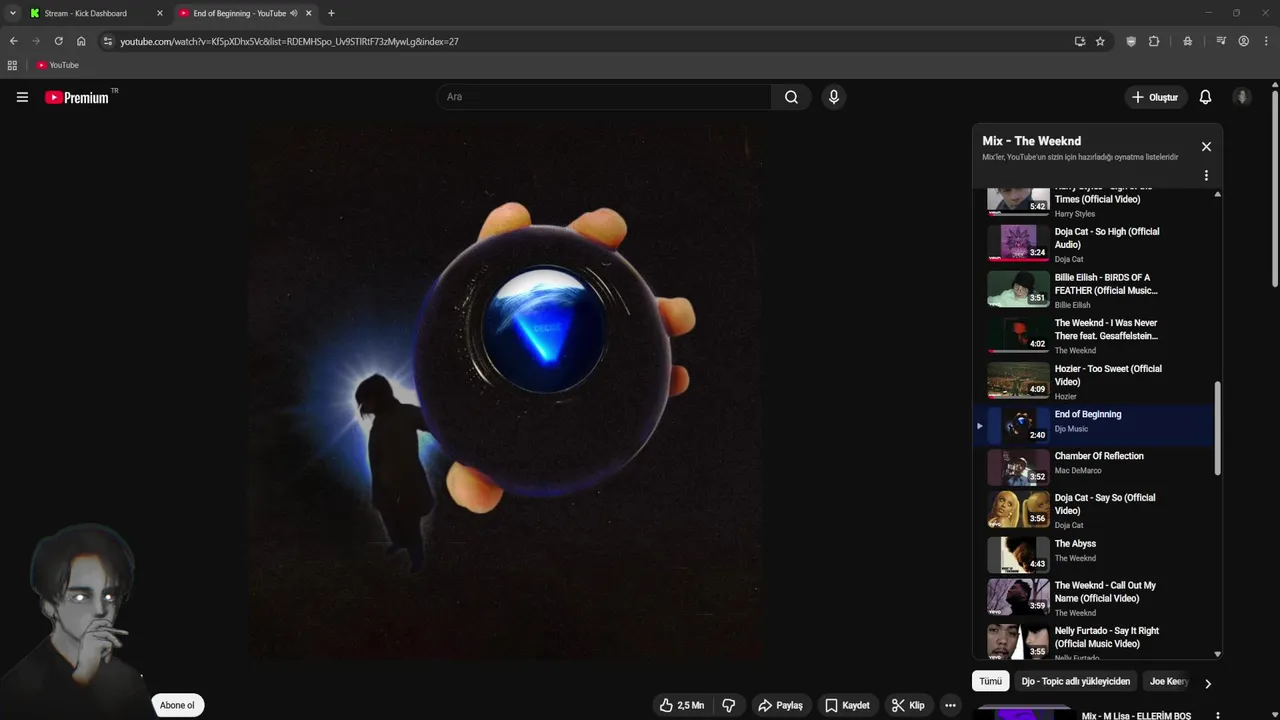Click the Klip clip button
The width and height of the screenshot is (1280, 720).
point(908,705)
